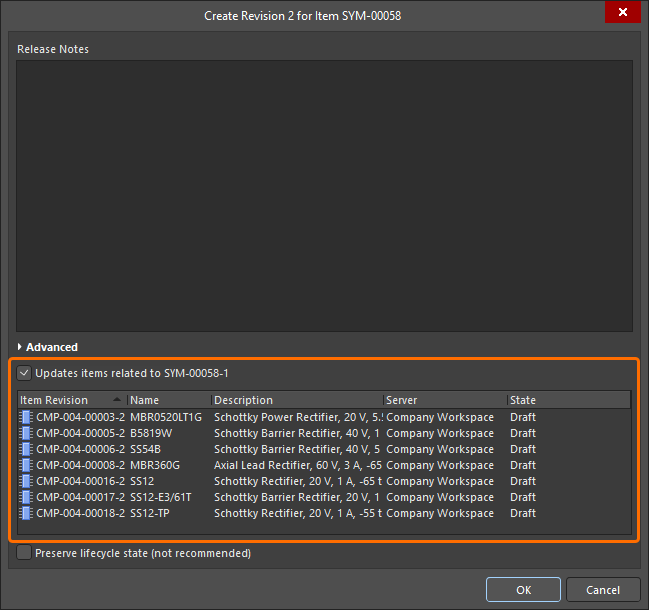Select item revision CMP-004-00016-2
Viewport: 649px width, 610px height.
pyautogui.click(x=80, y=481)
